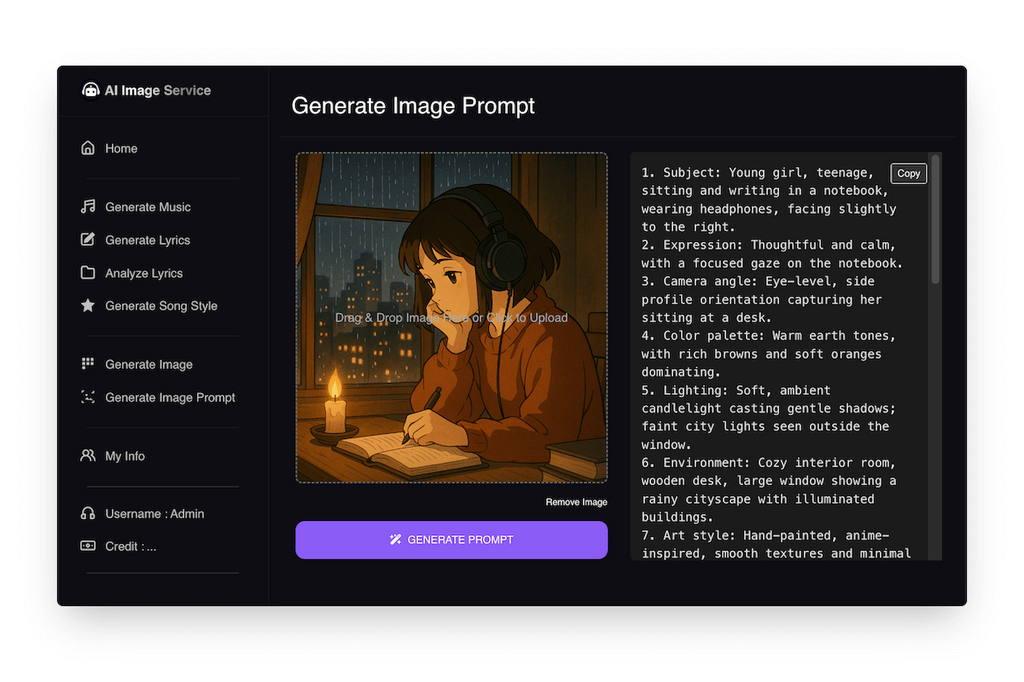Viewport: 1024px width, 682px height.
Task: Click the star icon for Generate Song Style
Action: 88,305
